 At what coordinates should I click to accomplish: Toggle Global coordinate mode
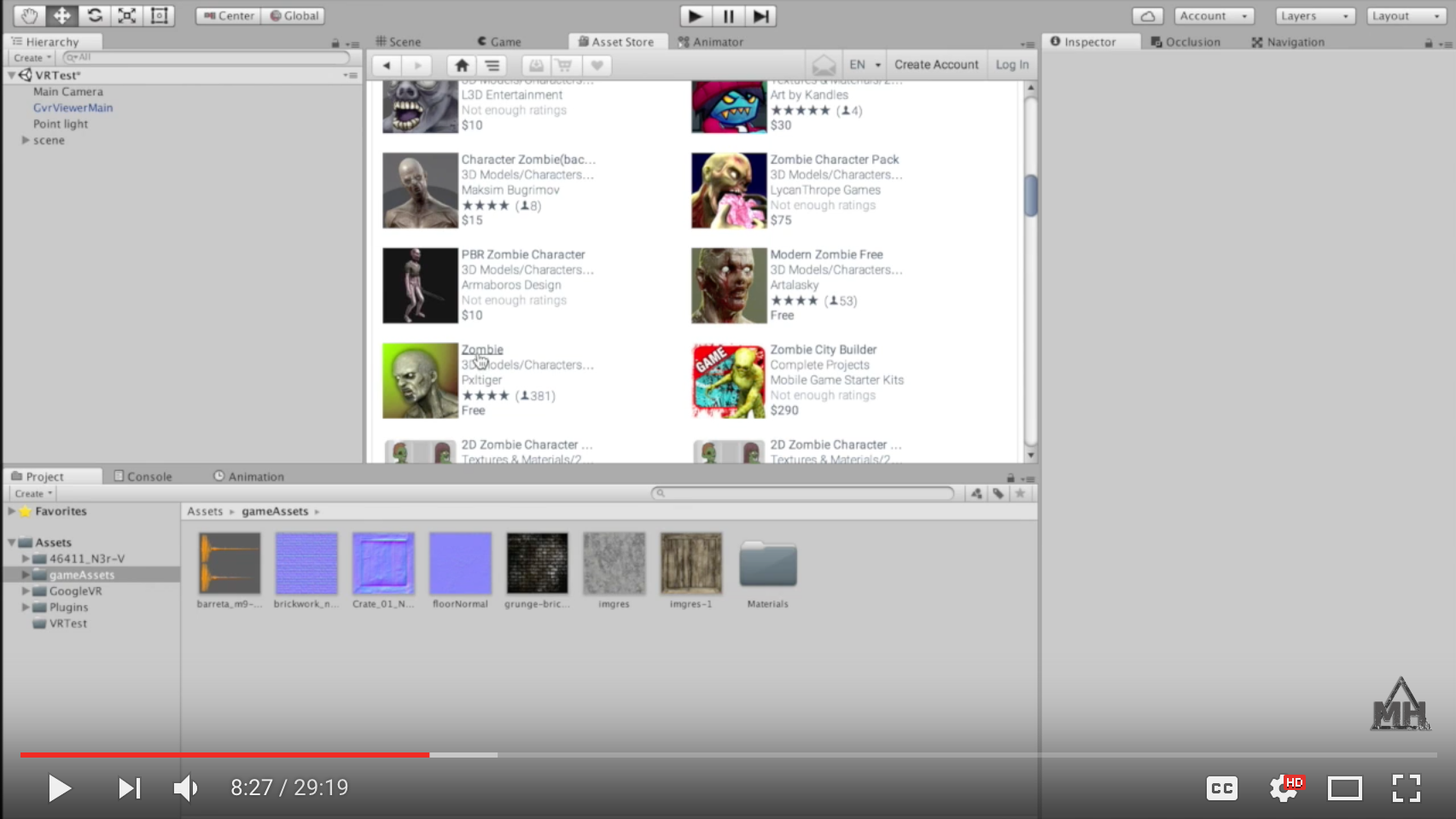294,15
